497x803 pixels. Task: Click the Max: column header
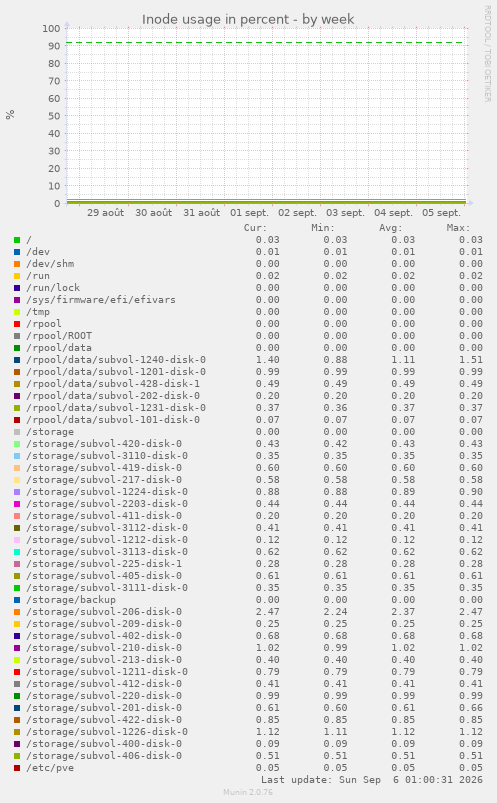(458, 228)
